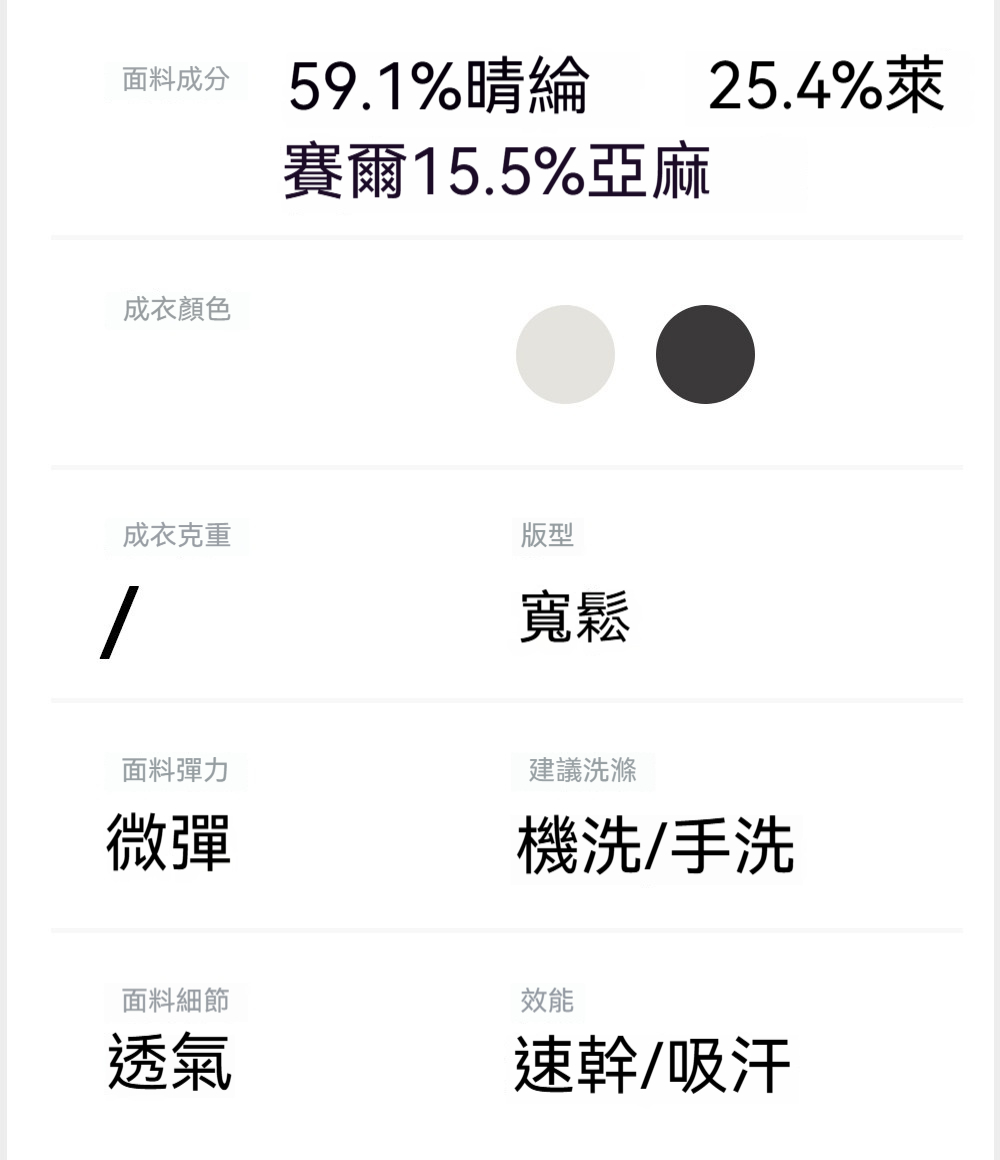This screenshot has height=1160, width=1000.
Task: Select the 速幹/吸汗 performance value
Action: [x=652, y=1066]
